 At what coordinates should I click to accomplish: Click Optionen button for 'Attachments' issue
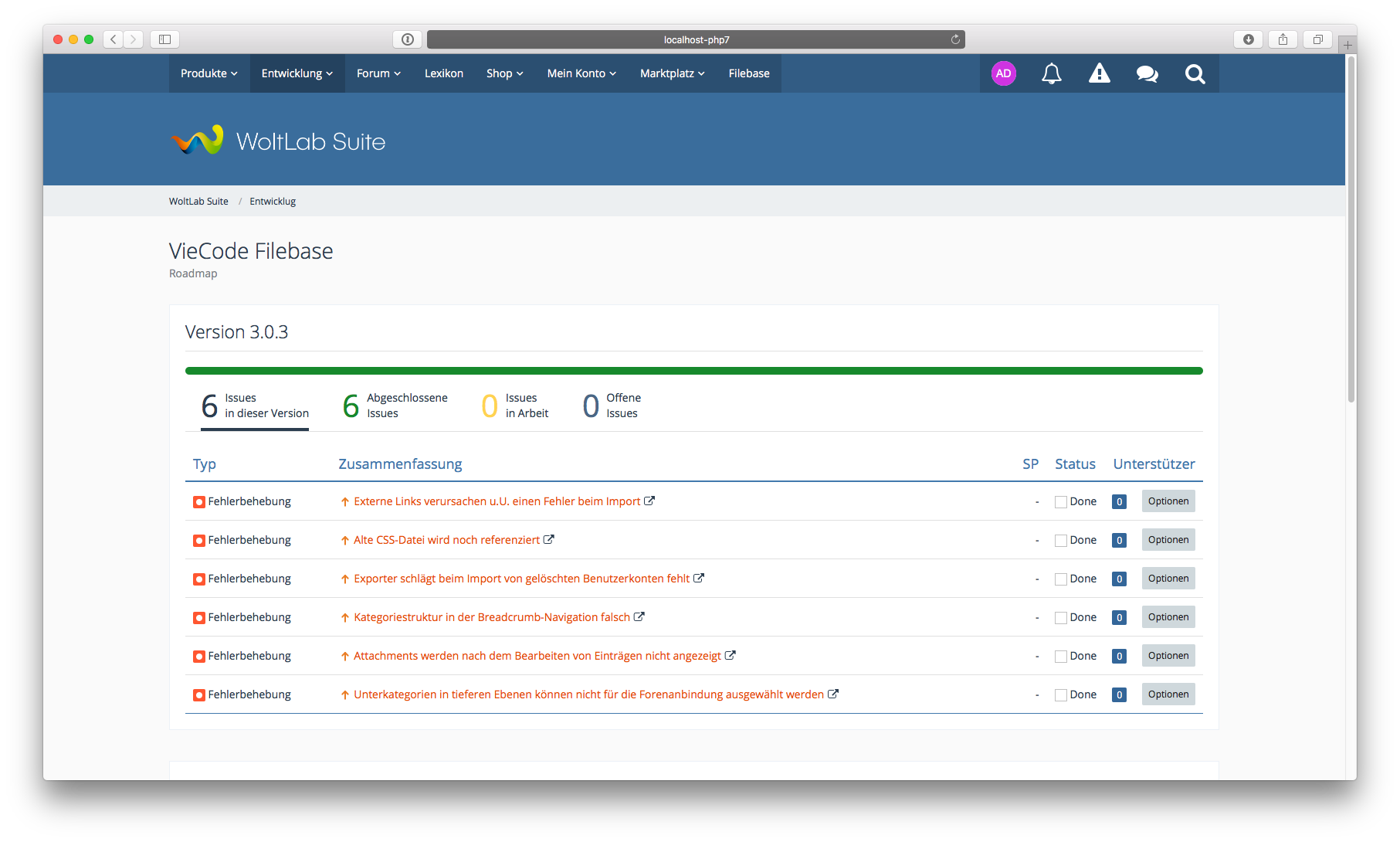click(x=1168, y=656)
